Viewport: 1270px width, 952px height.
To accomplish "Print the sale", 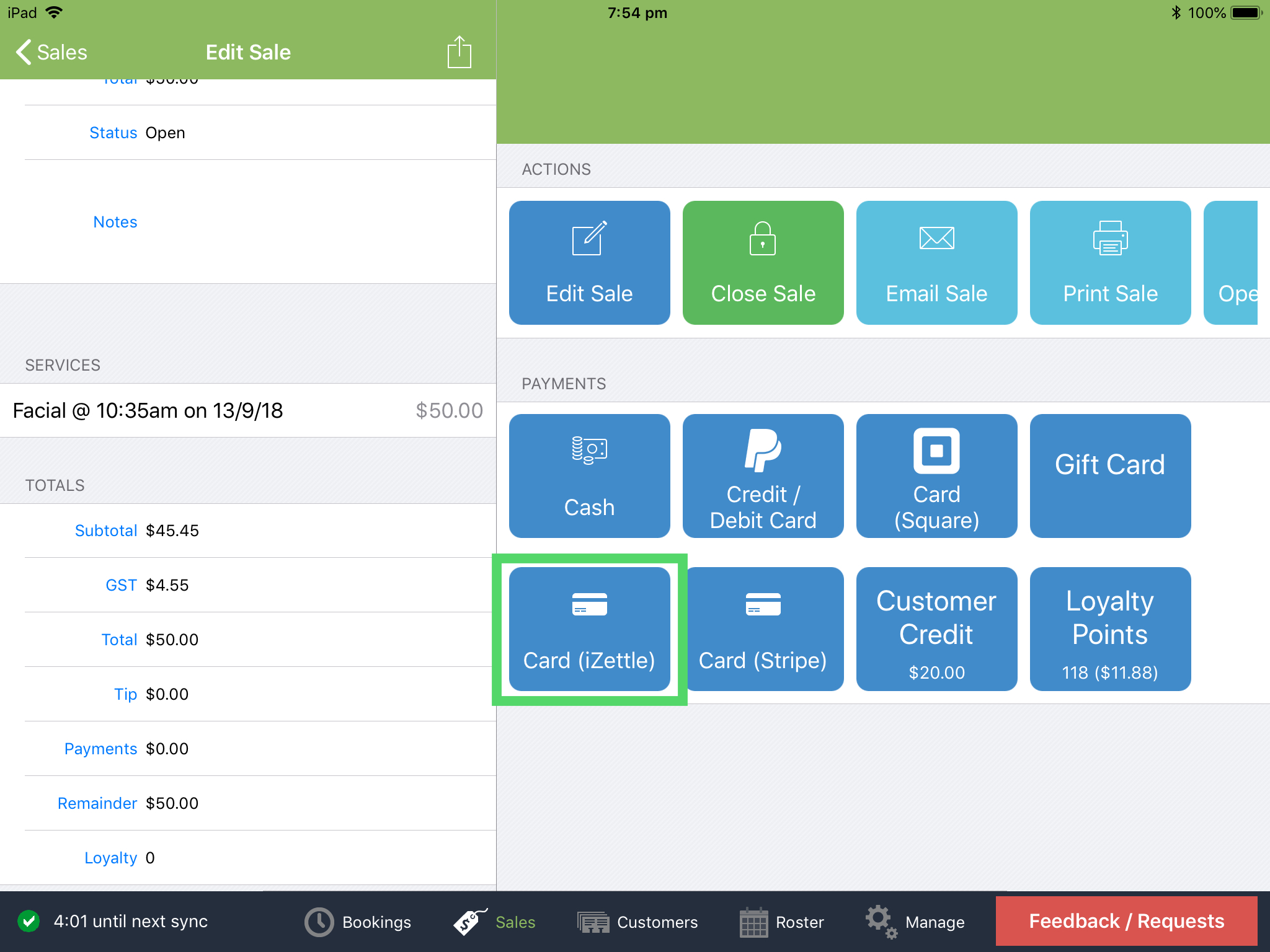I will point(1110,263).
